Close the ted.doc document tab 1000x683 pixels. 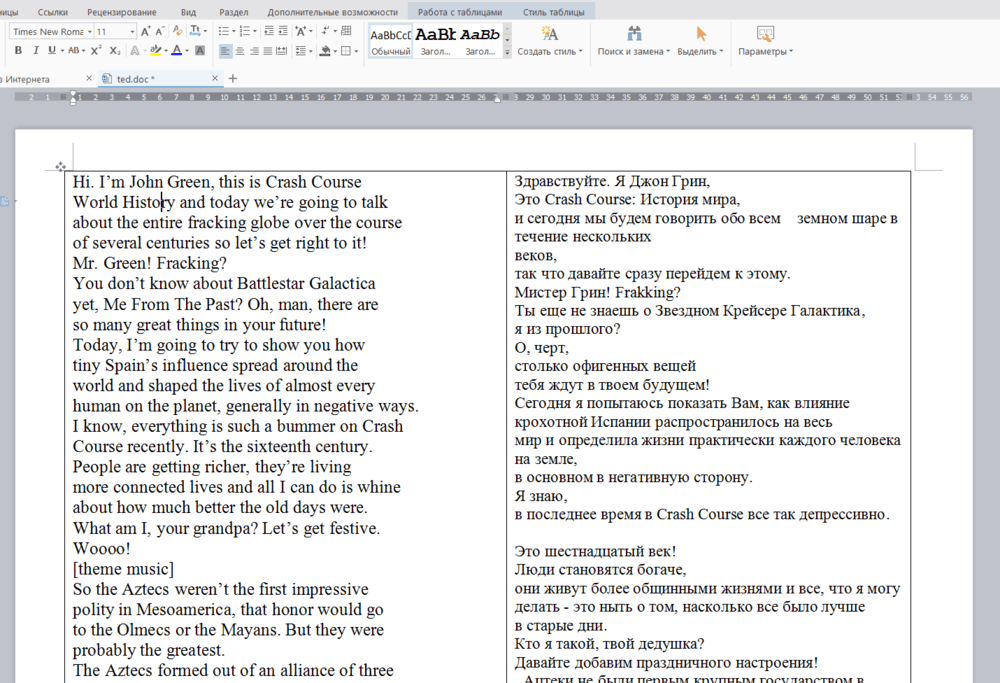tap(215, 78)
